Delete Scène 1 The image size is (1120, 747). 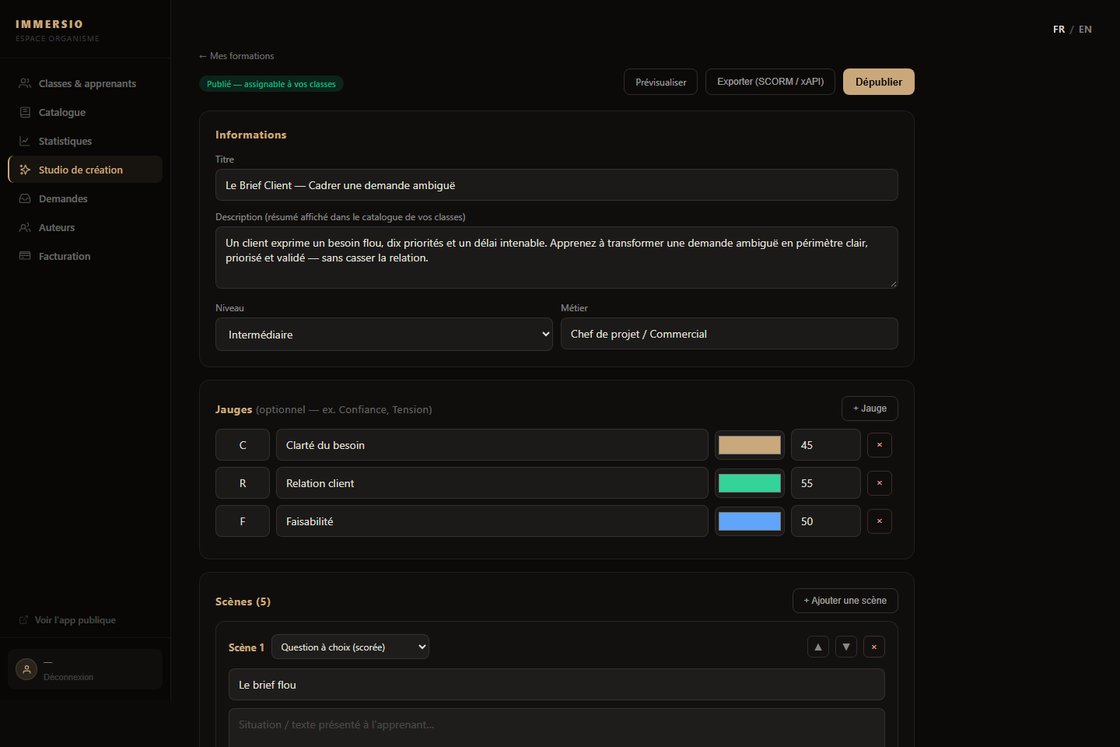[x=874, y=647]
